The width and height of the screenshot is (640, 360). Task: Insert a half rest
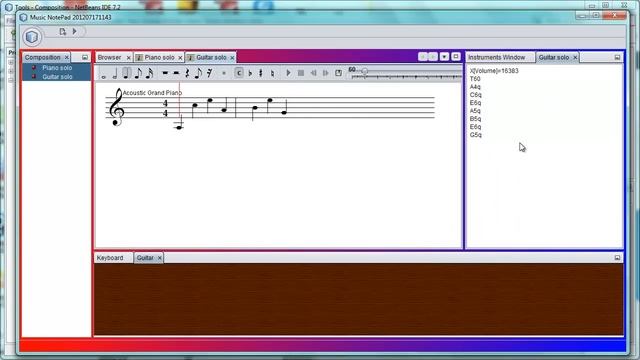tap(176, 73)
